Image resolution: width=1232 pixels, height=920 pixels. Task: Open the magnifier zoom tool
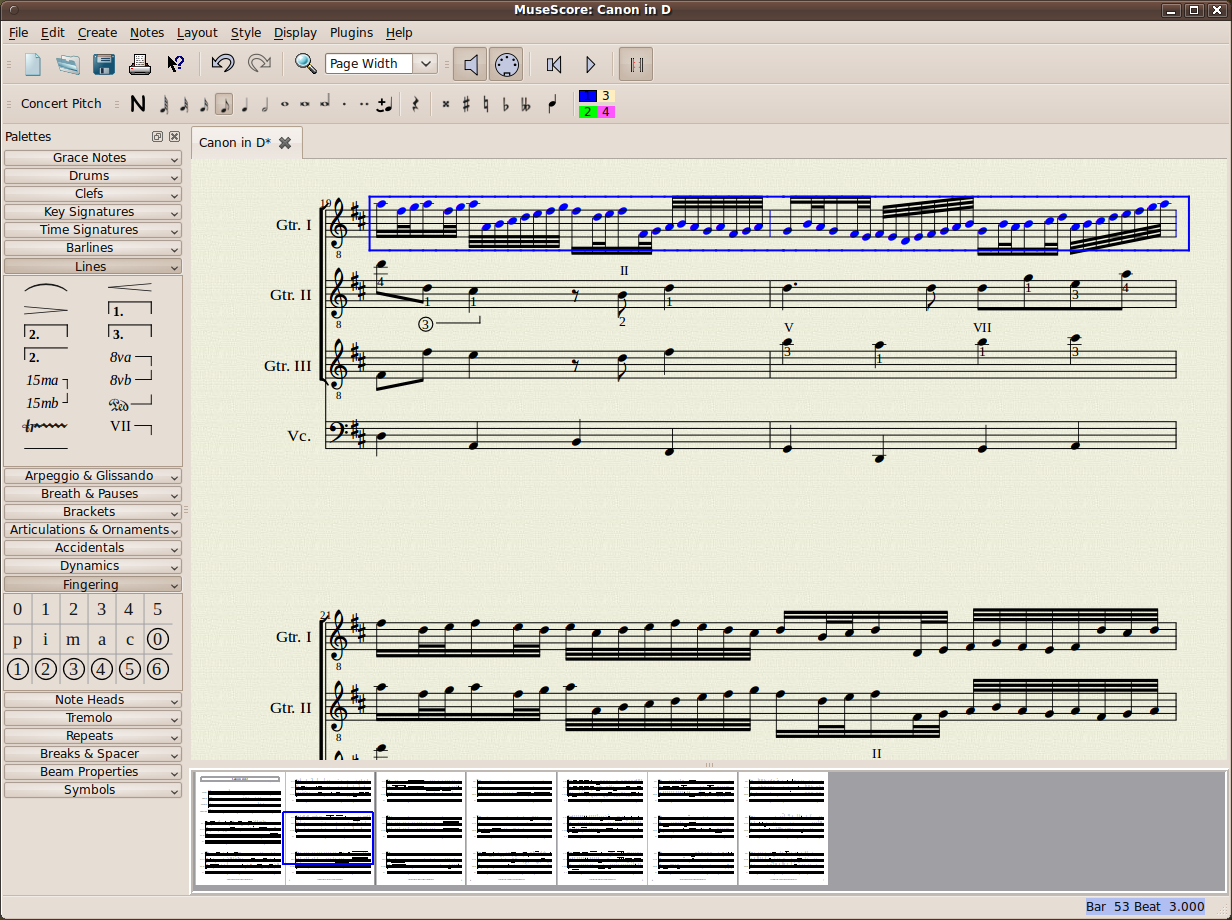tap(305, 63)
